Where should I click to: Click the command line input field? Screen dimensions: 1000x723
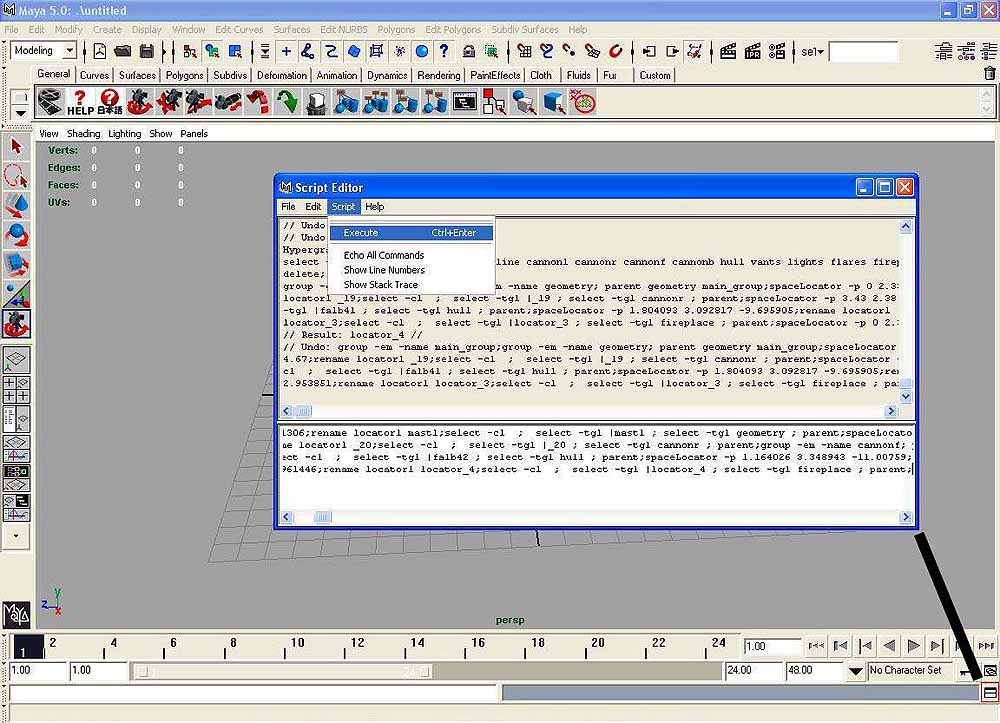pos(253,693)
